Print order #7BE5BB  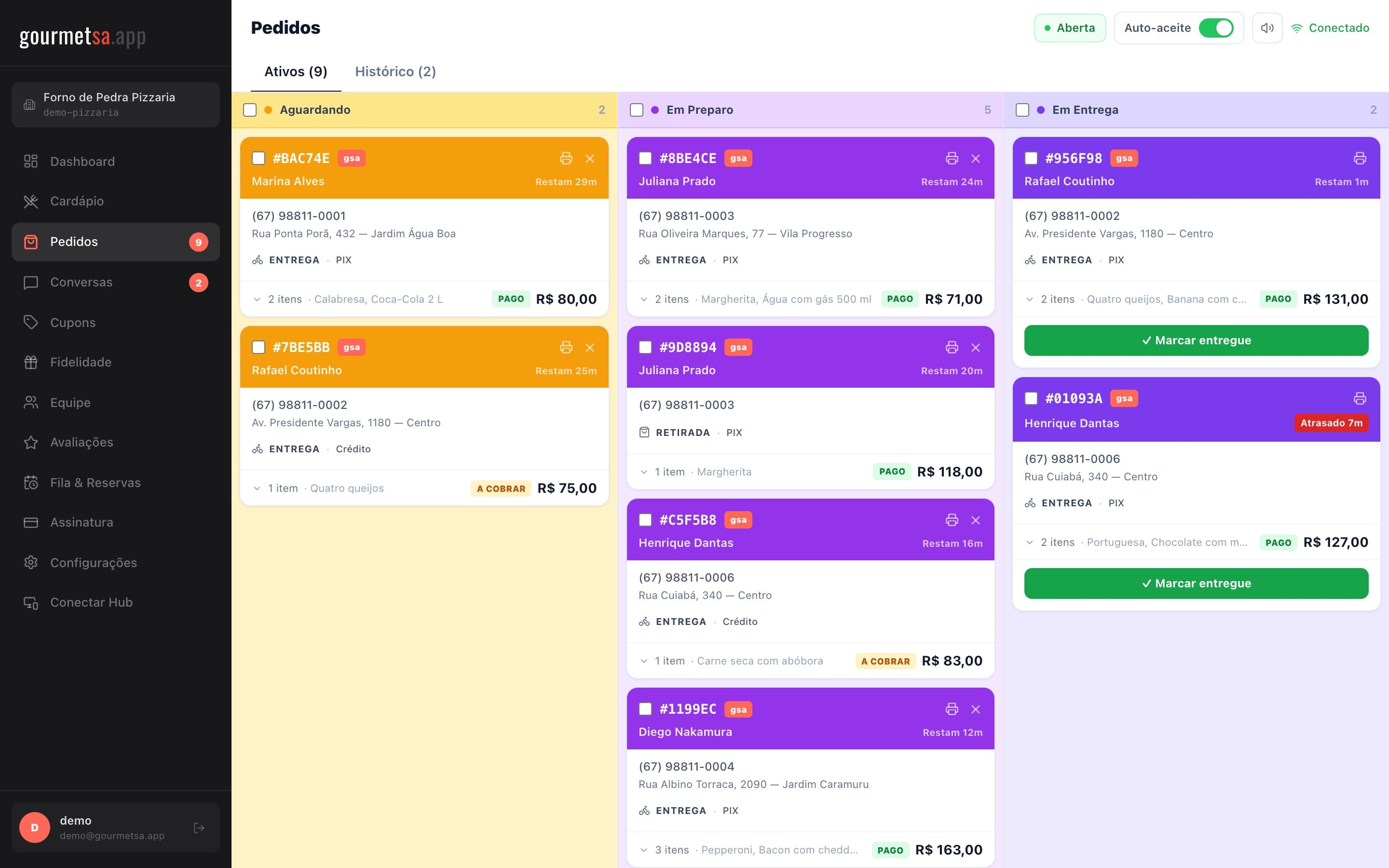point(566,347)
